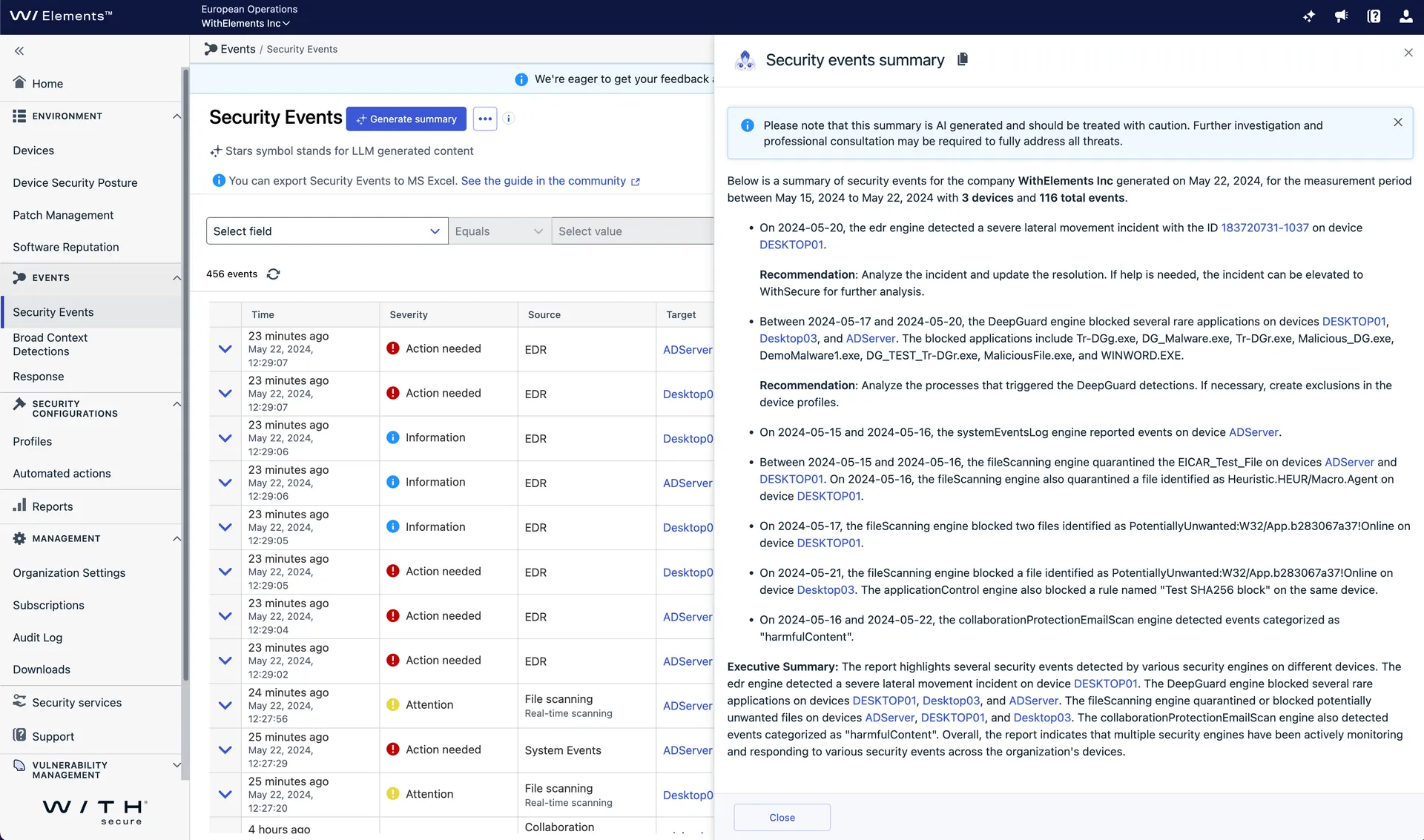Click the sidebar vertical scrollbar
The height and width of the screenshot is (840, 1424).
point(185,371)
